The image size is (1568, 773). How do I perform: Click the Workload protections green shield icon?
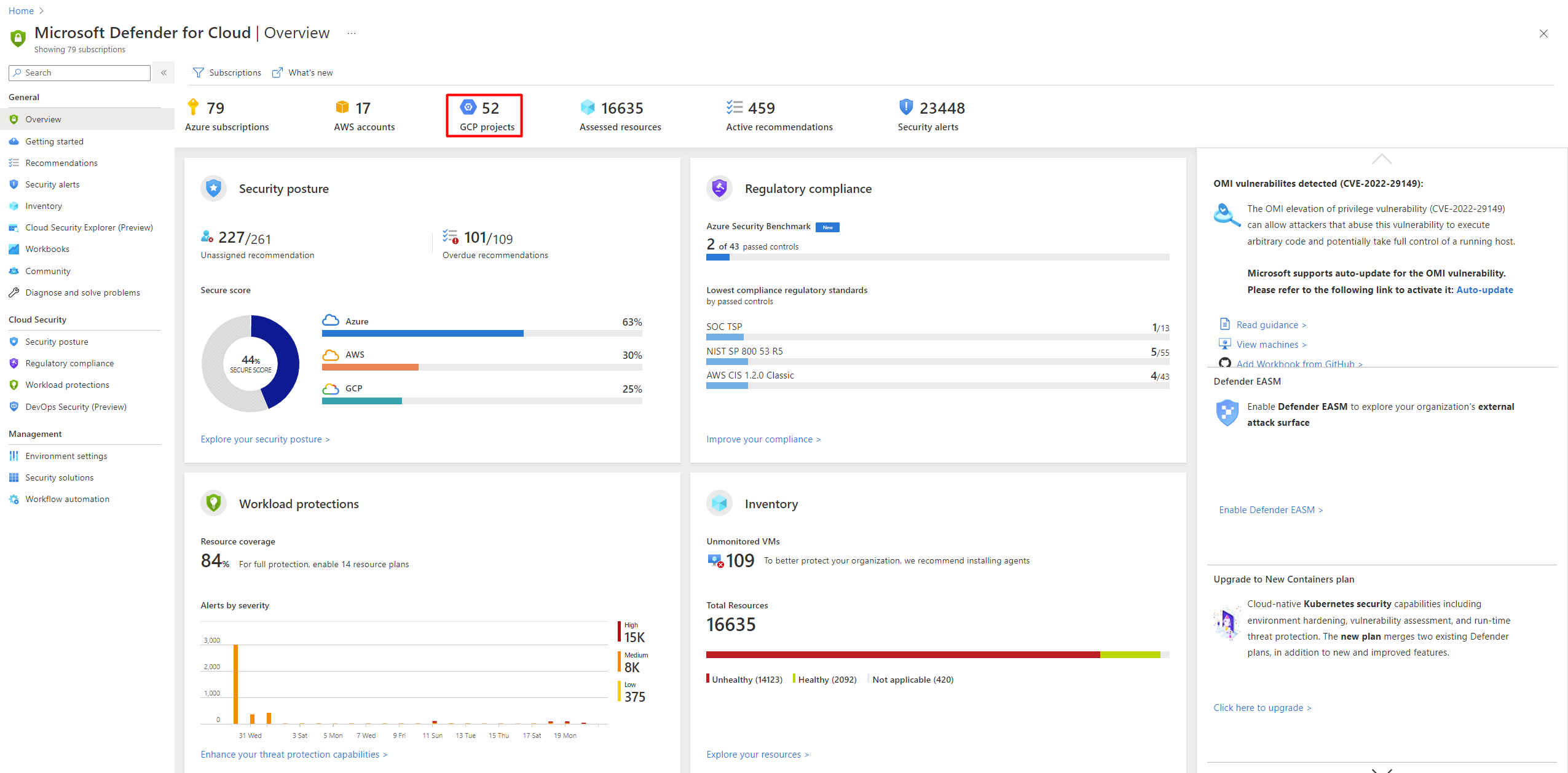(x=213, y=503)
